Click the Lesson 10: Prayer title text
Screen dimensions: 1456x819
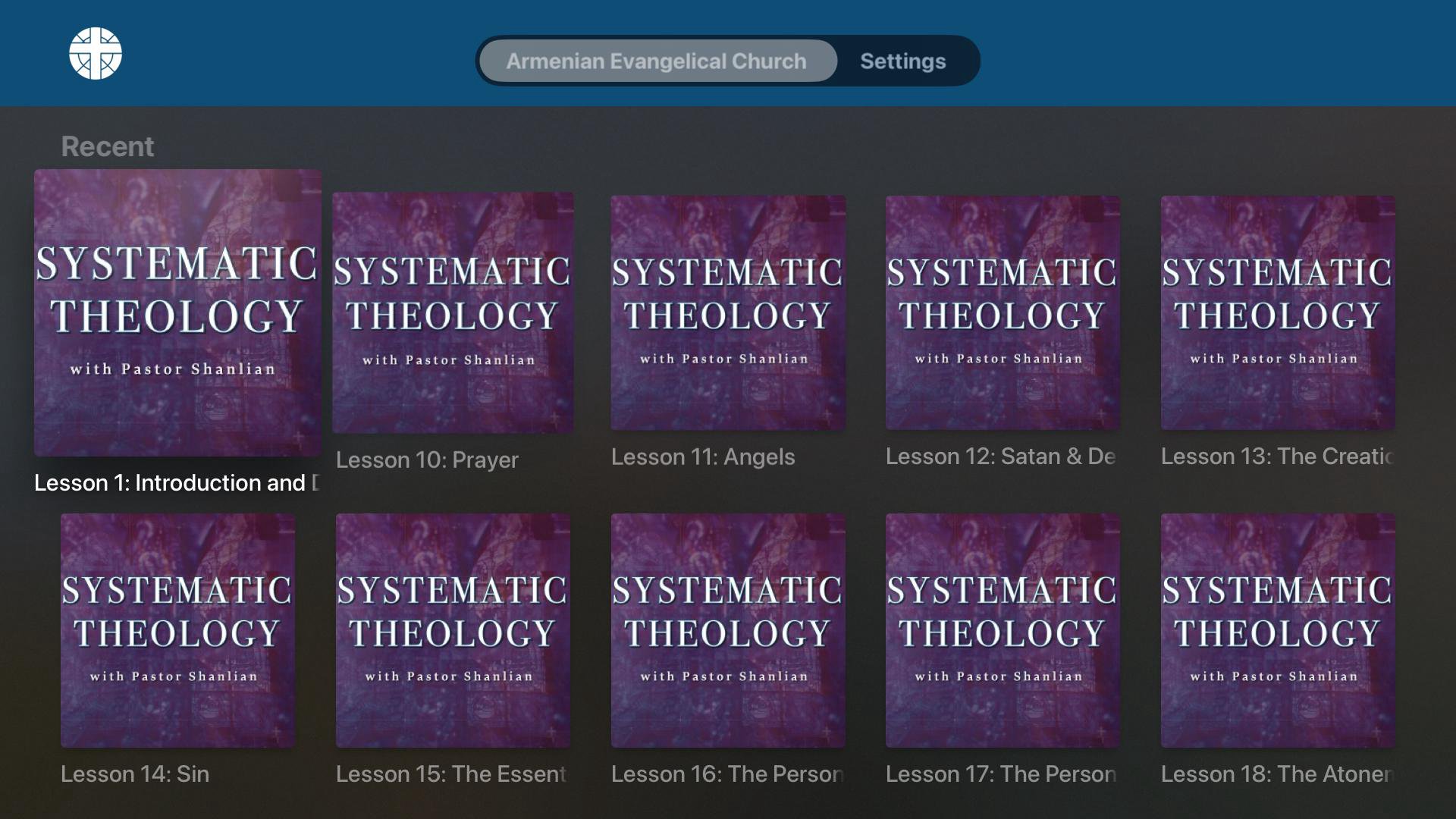click(427, 460)
